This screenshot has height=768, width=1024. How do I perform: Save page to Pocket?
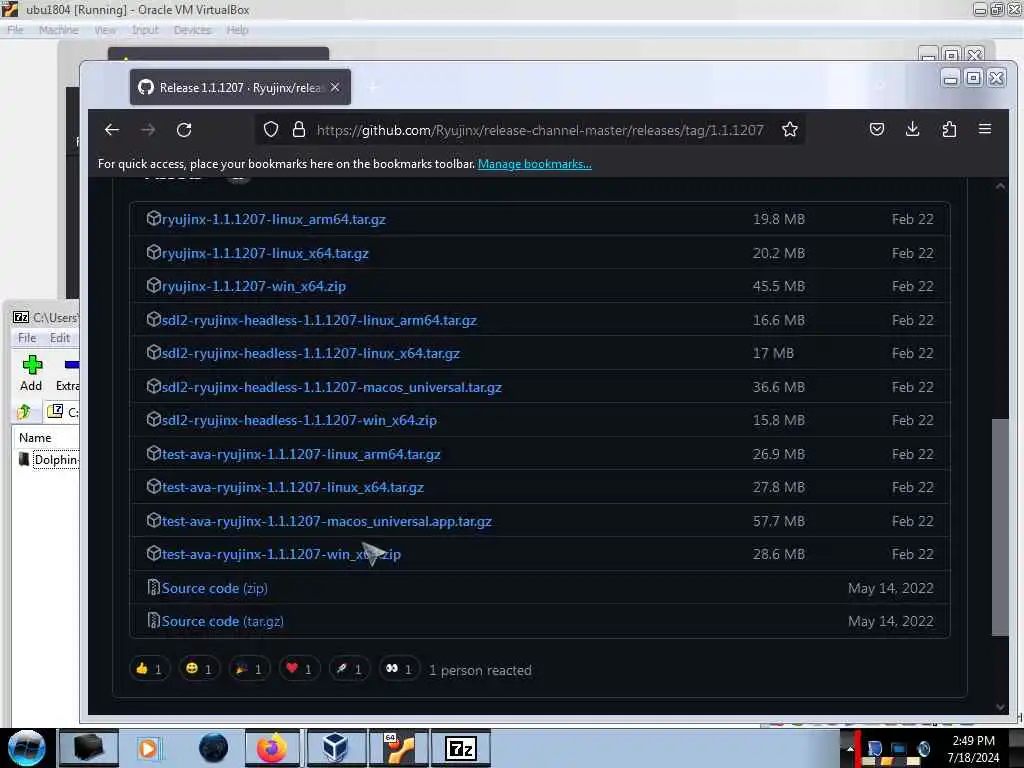[876, 129]
